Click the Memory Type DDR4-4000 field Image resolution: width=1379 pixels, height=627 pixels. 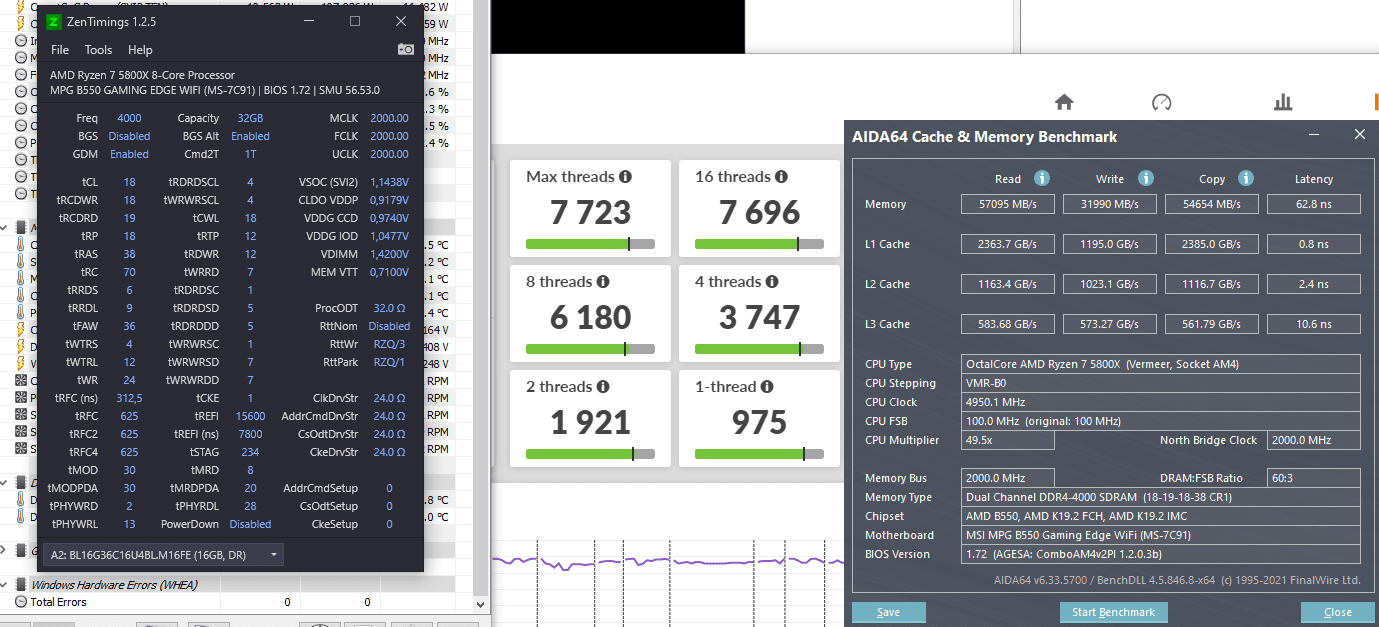(x=1161, y=497)
